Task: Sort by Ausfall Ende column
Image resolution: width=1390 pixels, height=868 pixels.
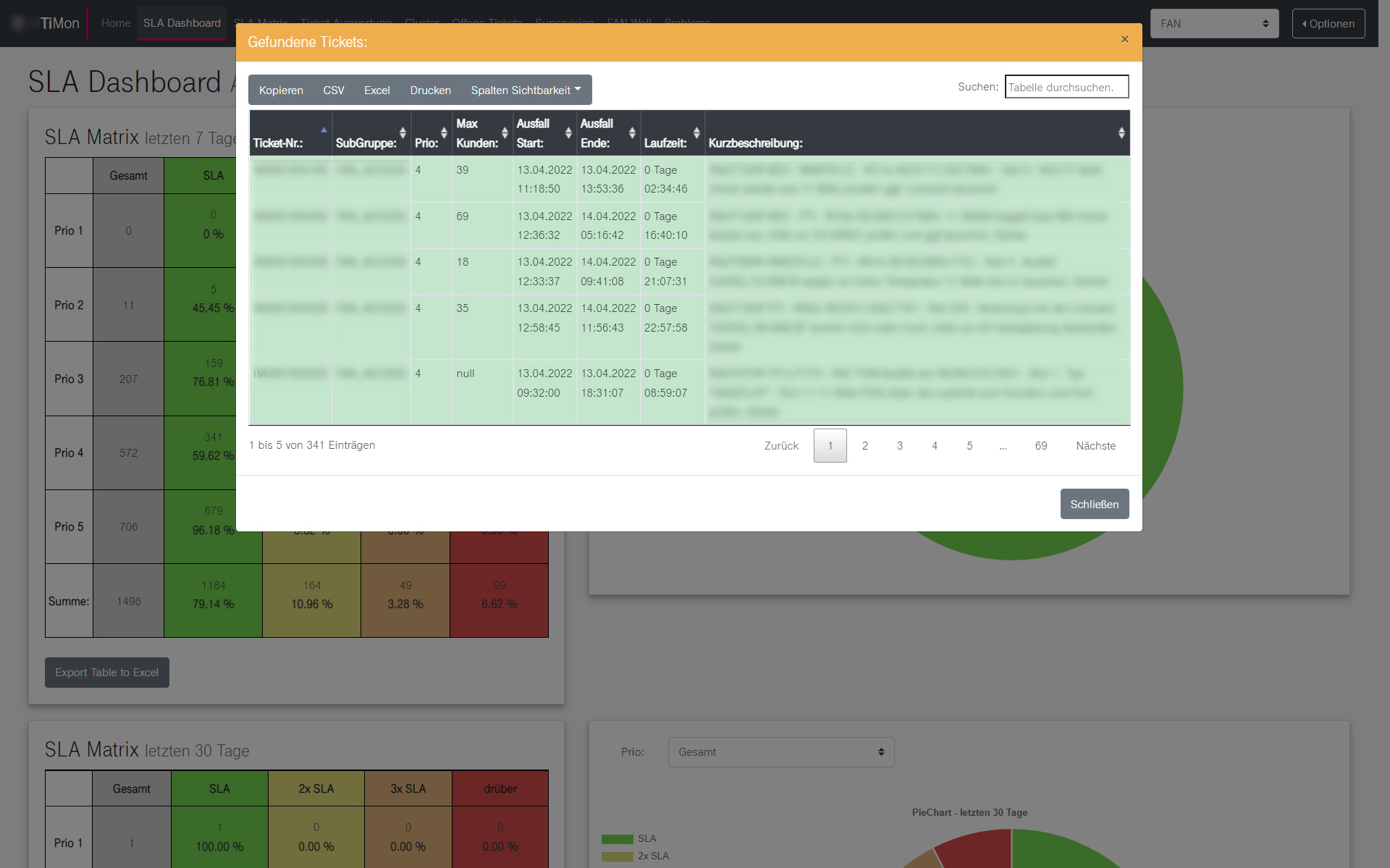Action: click(608, 133)
